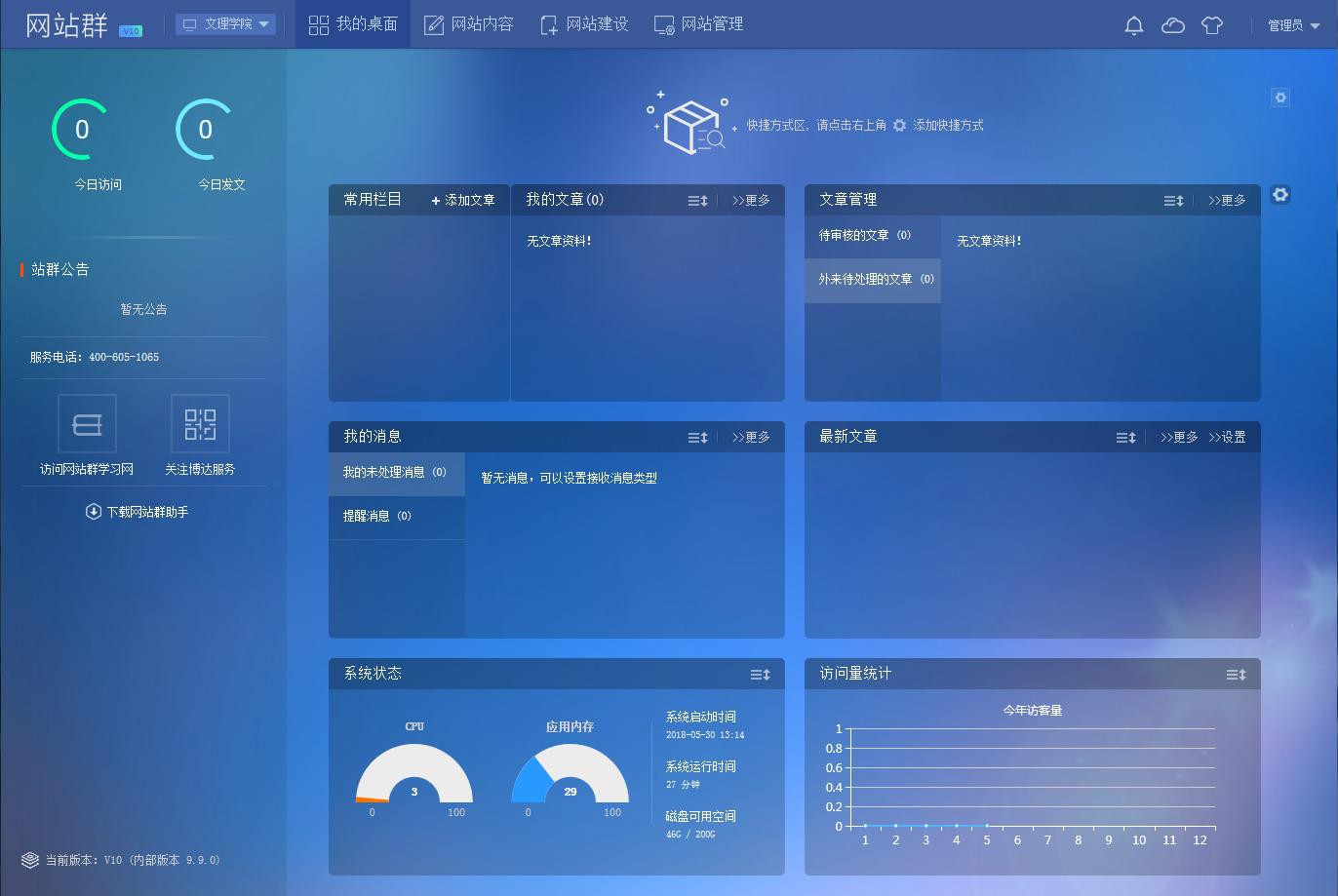This screenshot has height=896, width=1338.
Task: Select 提醒消息 in 我的消息
Action: click(x=376, y=517)
